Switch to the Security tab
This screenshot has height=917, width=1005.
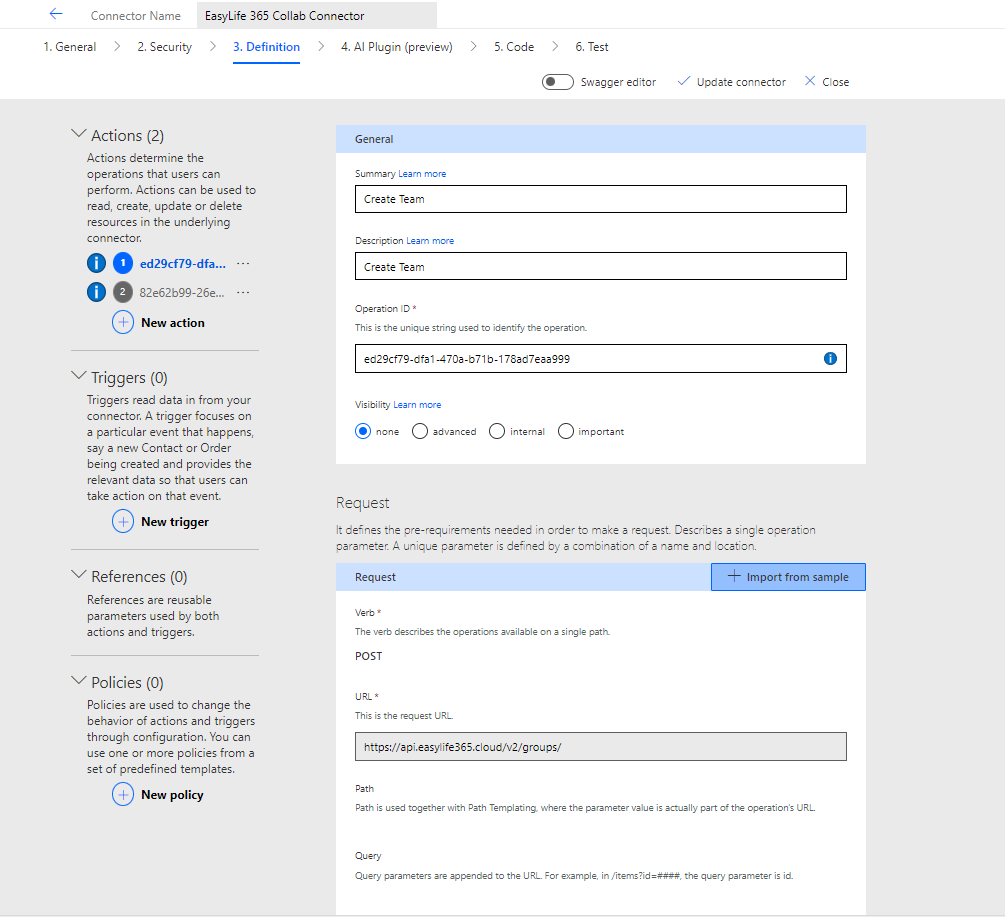point(164,46)
